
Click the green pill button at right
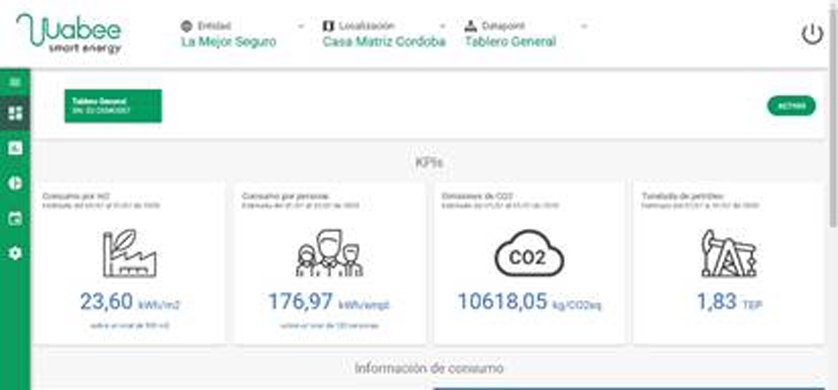click(792, 106)
